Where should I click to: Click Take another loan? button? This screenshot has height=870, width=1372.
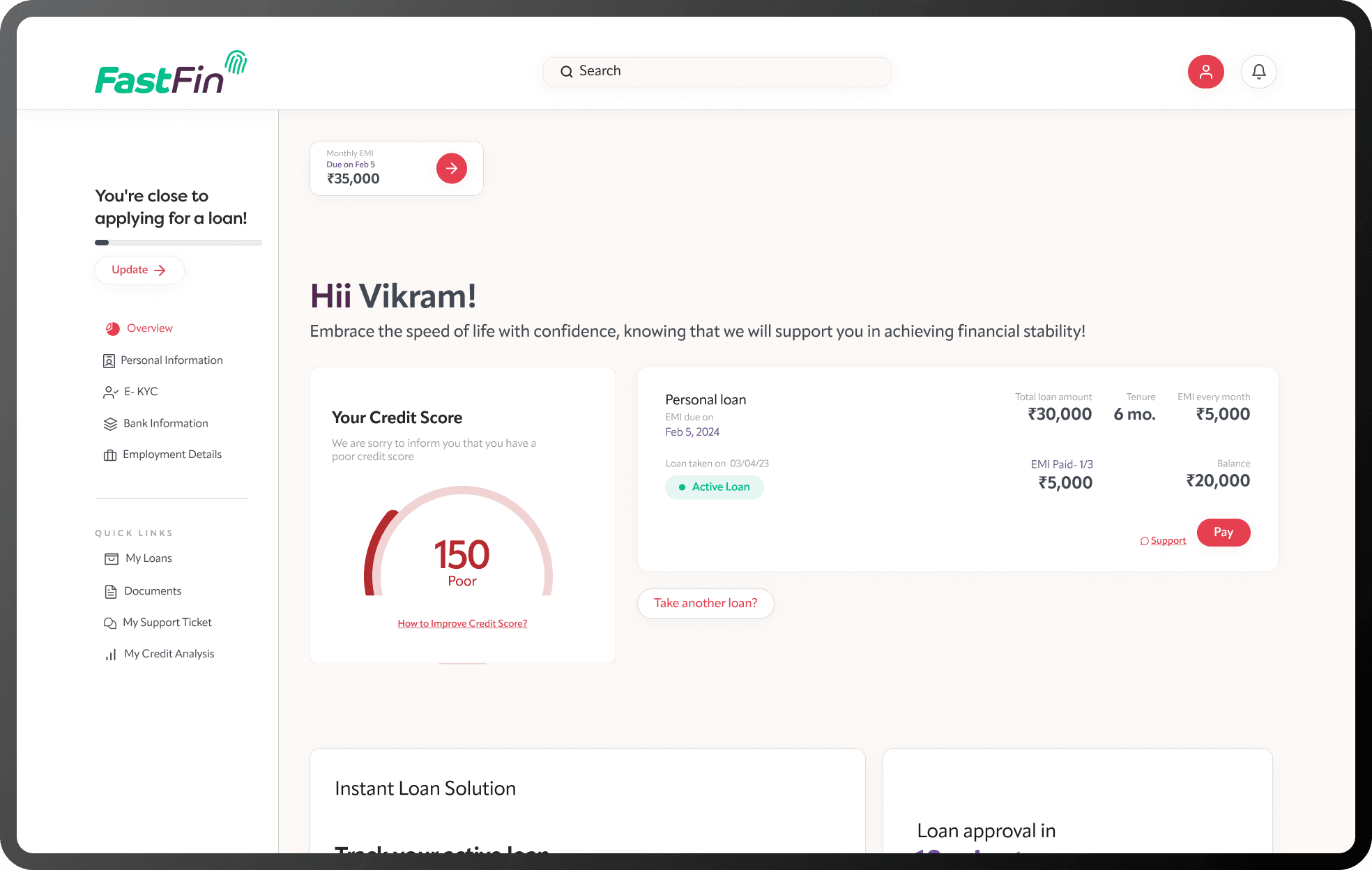(706, 603)
